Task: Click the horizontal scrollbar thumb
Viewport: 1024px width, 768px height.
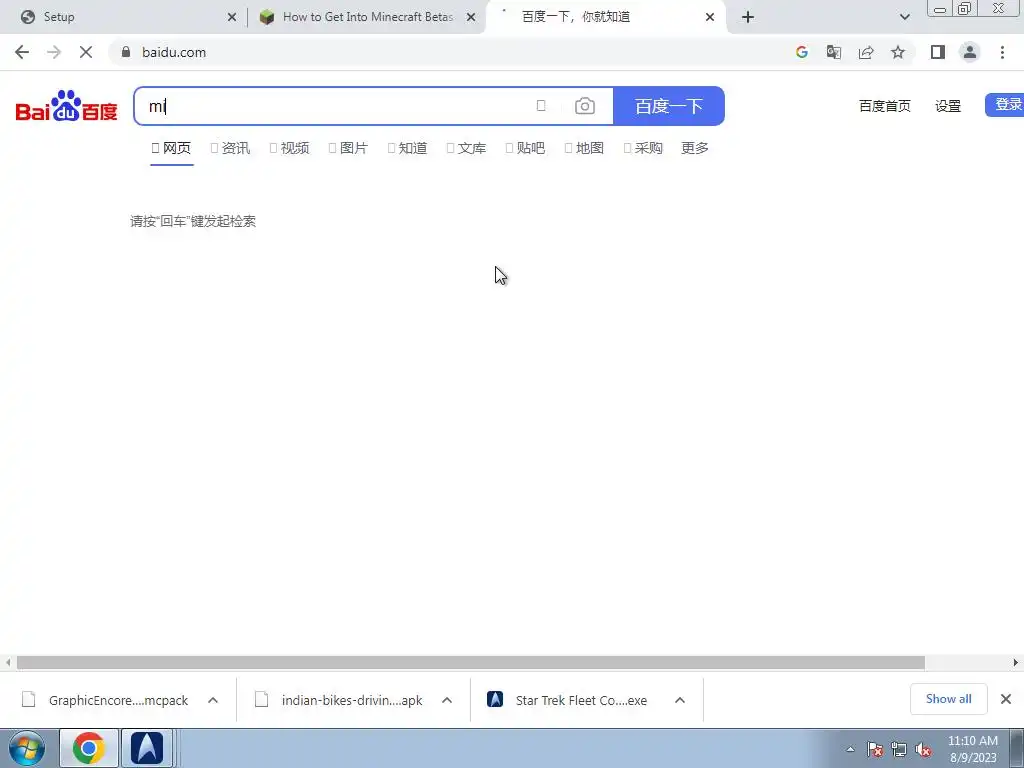Action: coord(471,663)
